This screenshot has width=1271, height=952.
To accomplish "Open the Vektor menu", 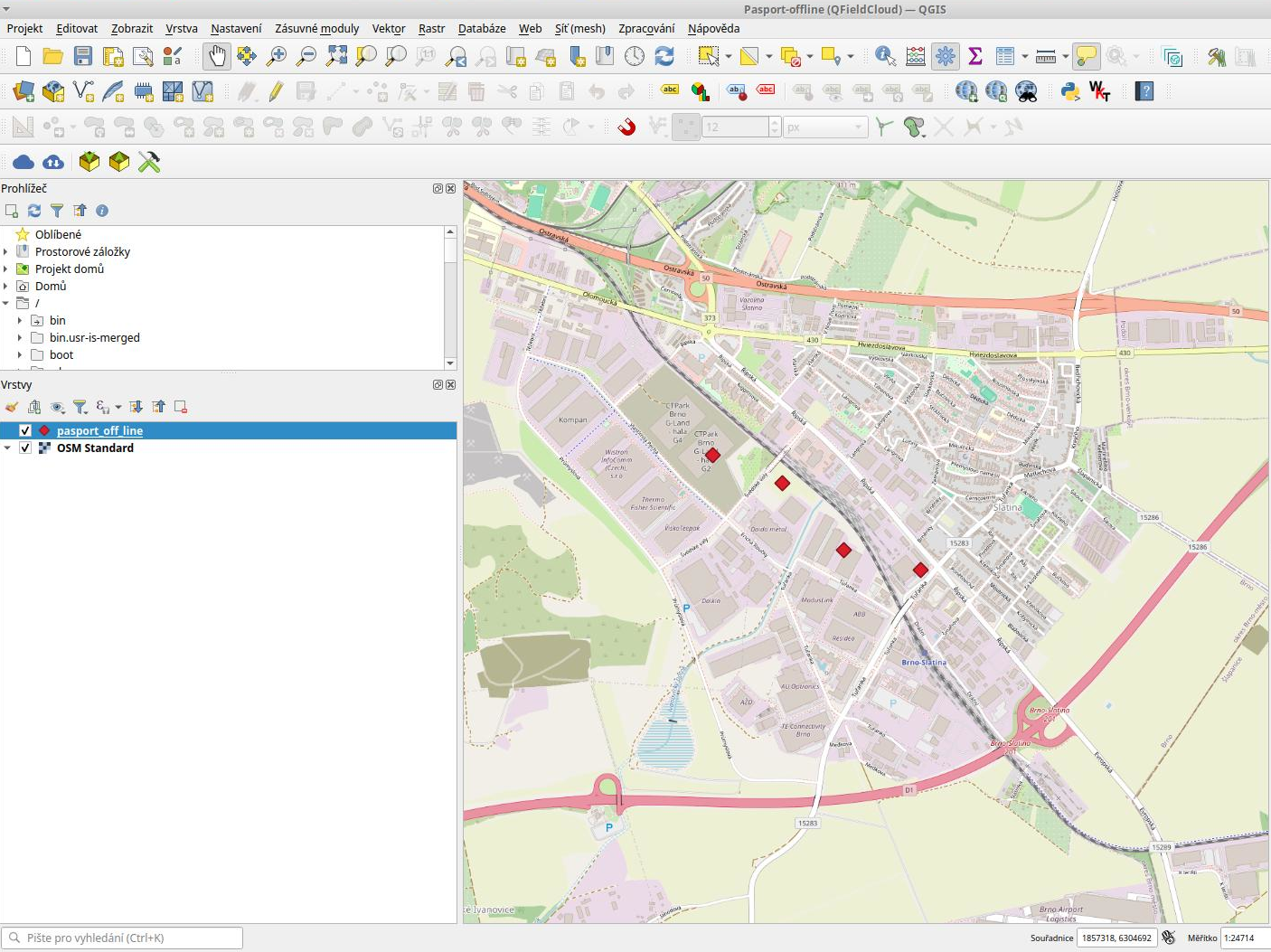I will [x=388, y=29].
